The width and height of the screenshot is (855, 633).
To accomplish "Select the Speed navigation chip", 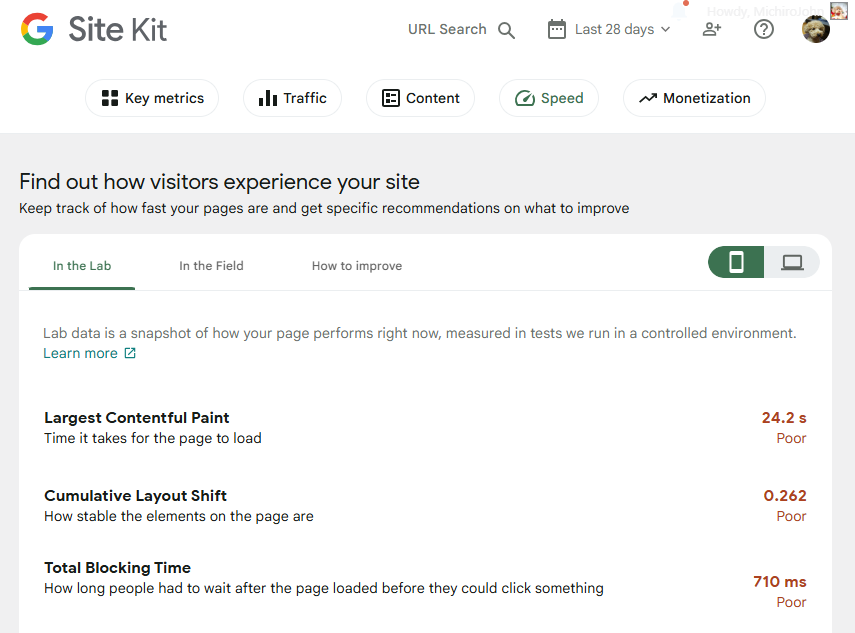I will [549, 98].
